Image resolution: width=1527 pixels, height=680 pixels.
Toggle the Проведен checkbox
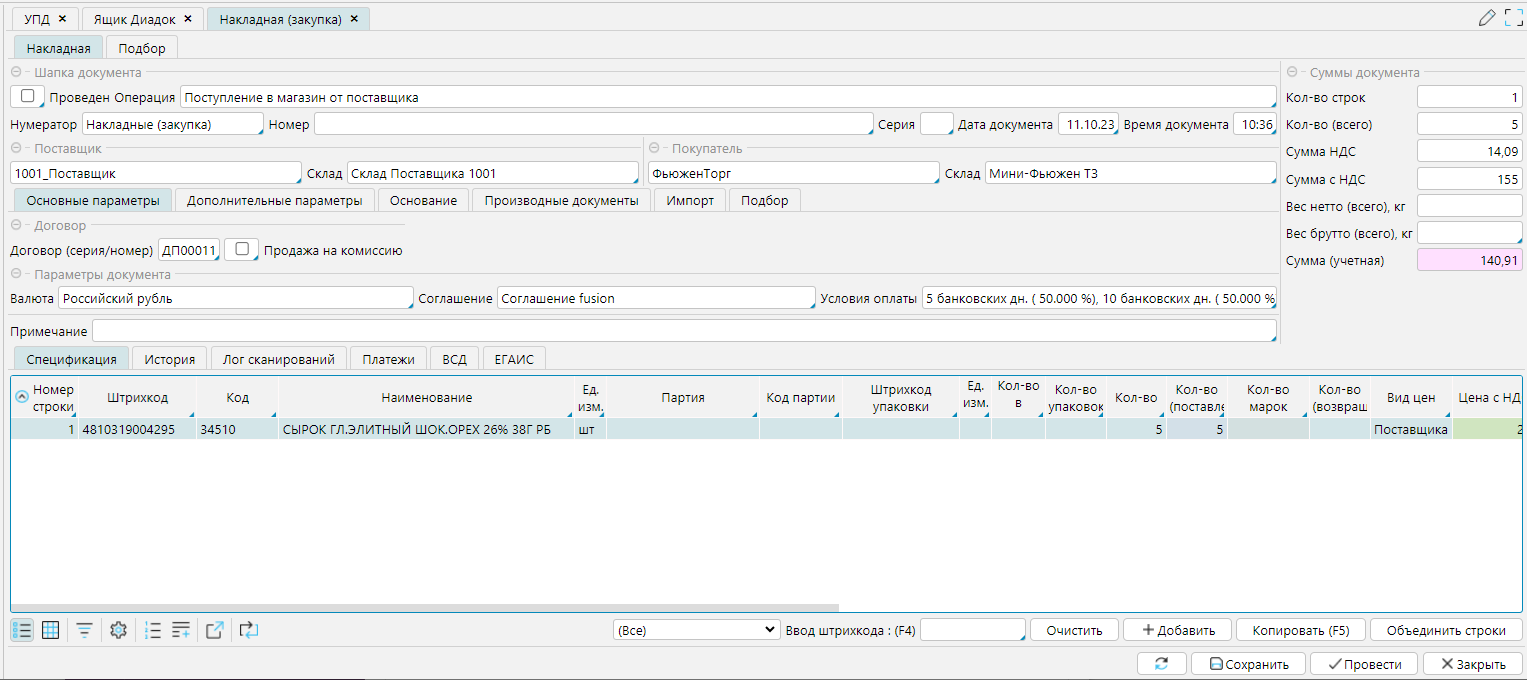point(27,96)
